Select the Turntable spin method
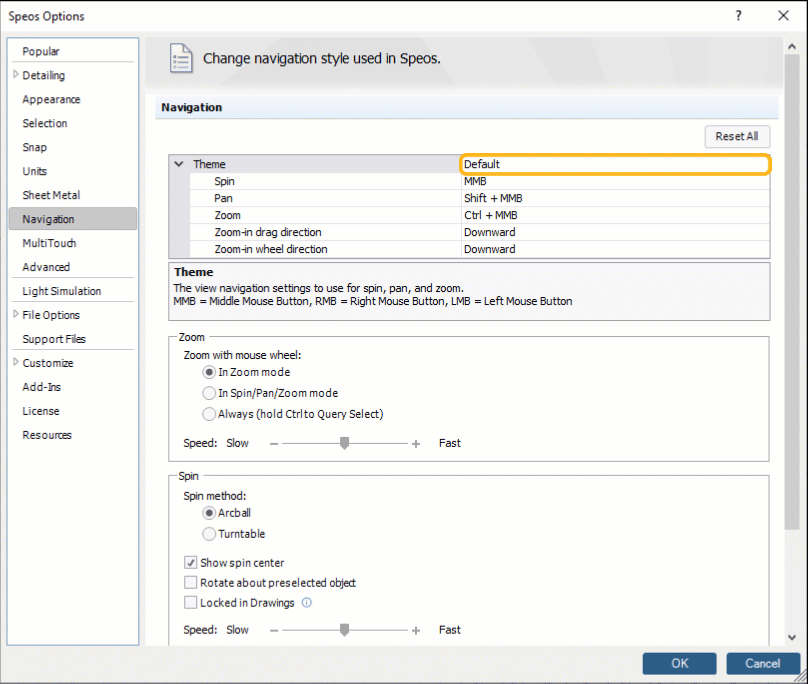Viewport: 808px width, 684px height. [x=209, y=533]
